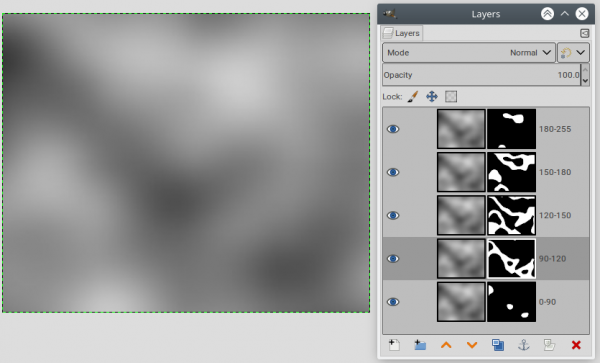Hide the 180-255 layer via eye icon
This screenshot has height=363, width=600.
tap(393, 129)
